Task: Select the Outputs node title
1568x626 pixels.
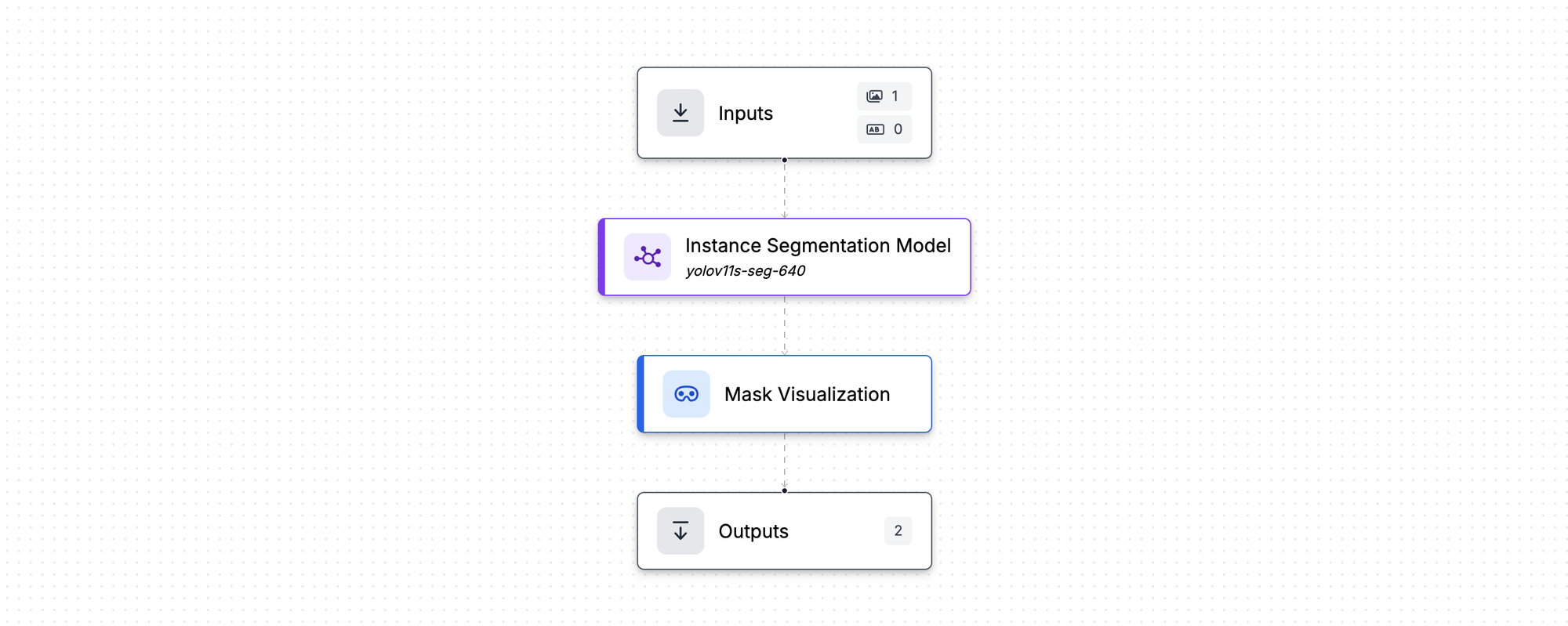Action: [753, 531]
